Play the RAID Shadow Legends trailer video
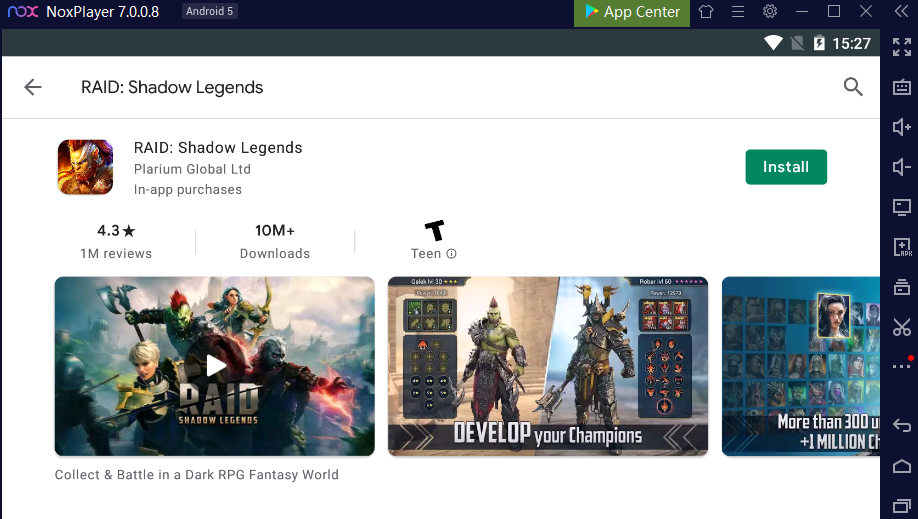Image resolution: width=918 pixels, height=519 pixels. tap(215, 366)
